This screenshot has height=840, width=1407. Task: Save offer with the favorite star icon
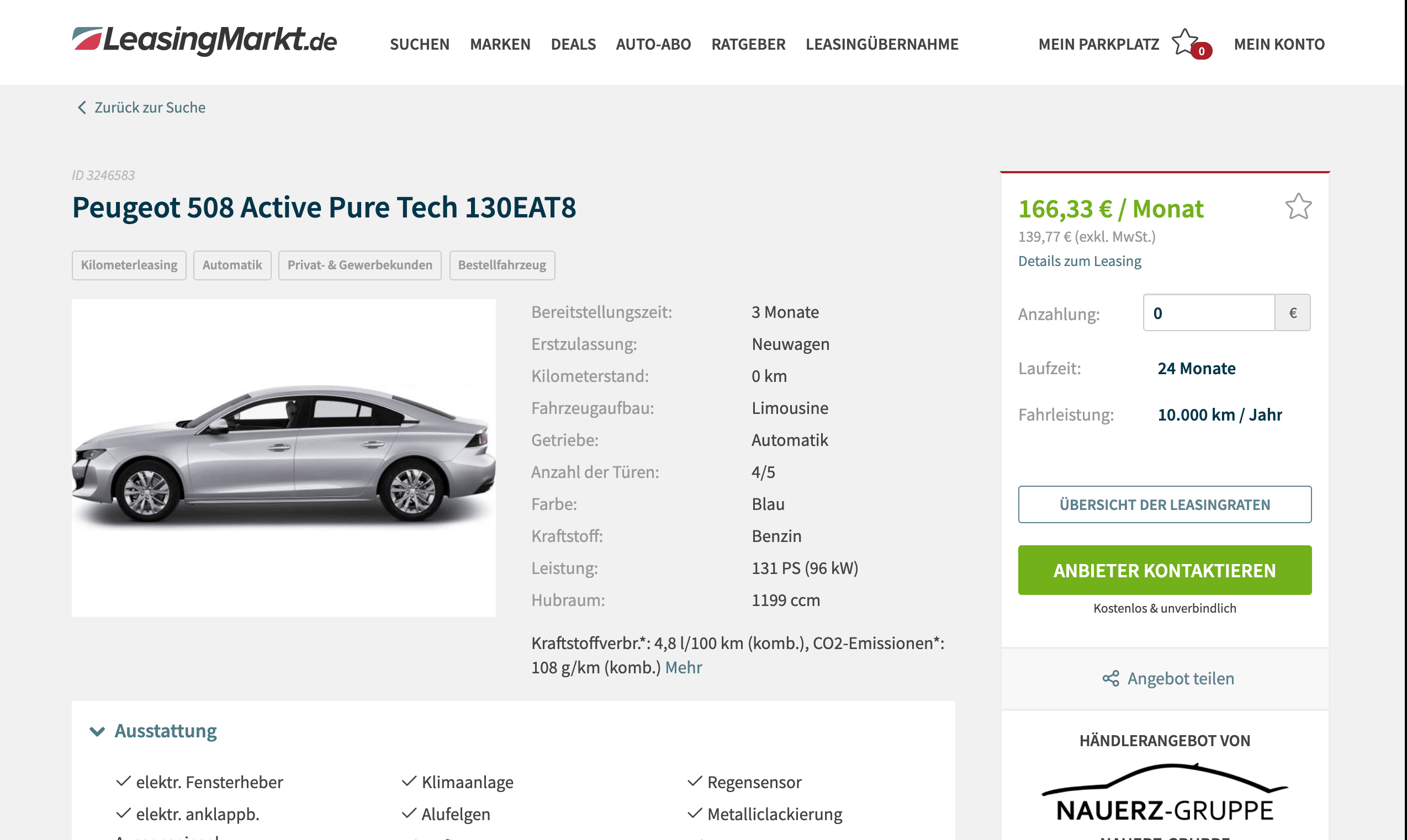1298,206
